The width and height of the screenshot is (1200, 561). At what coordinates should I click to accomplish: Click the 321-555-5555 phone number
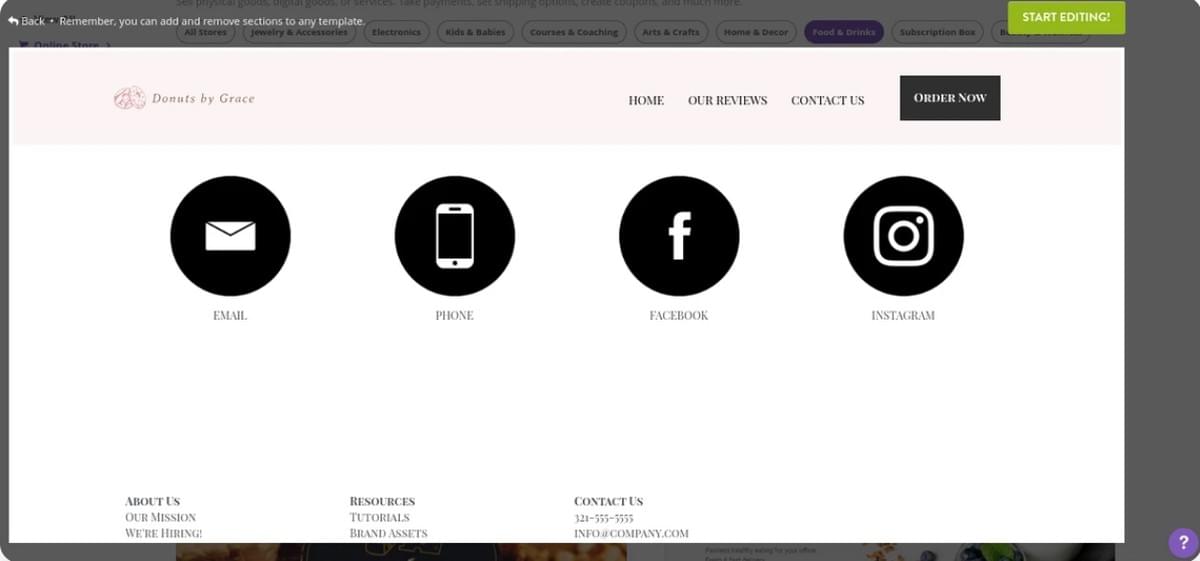pos(604,518)
